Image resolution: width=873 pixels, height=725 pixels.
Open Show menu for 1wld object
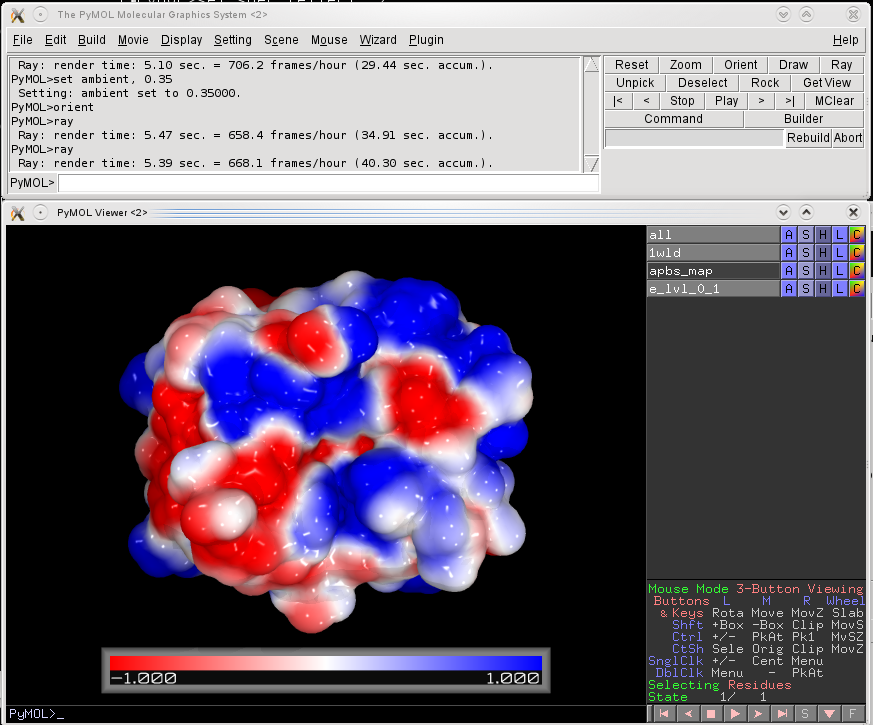tap(806, 253)
